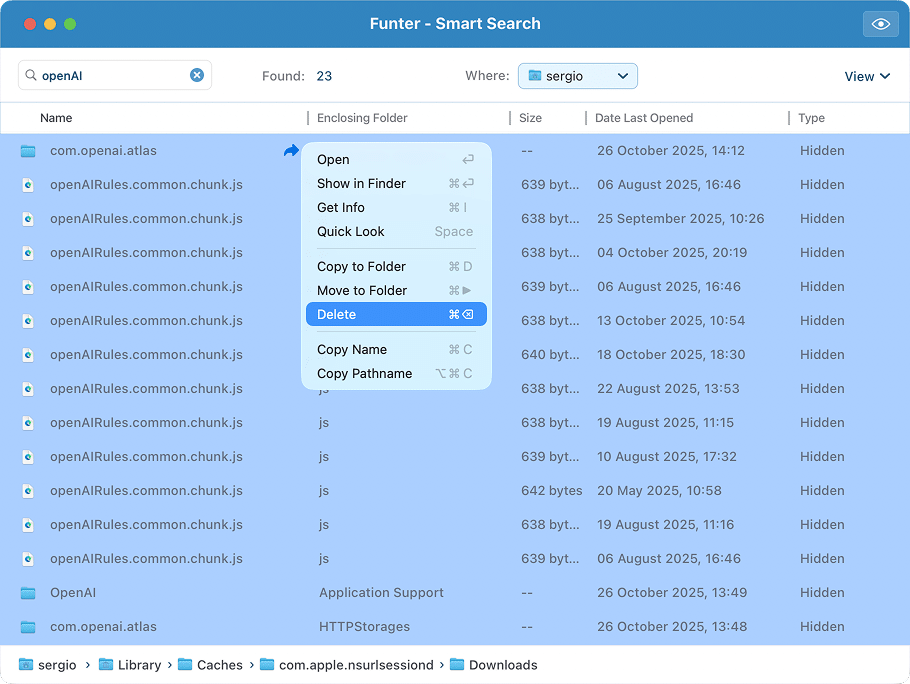Toggle hidden files visibility eye button
Viewport: 910px width, 684px height.
(880, 24)
